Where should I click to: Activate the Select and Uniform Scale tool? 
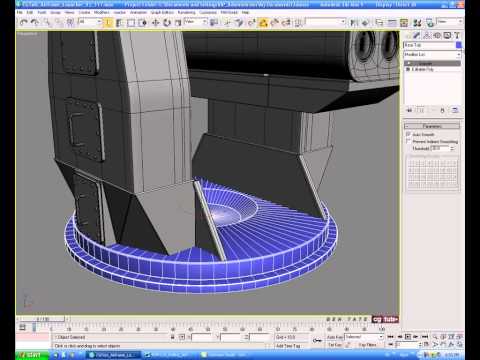pos(178,23)
